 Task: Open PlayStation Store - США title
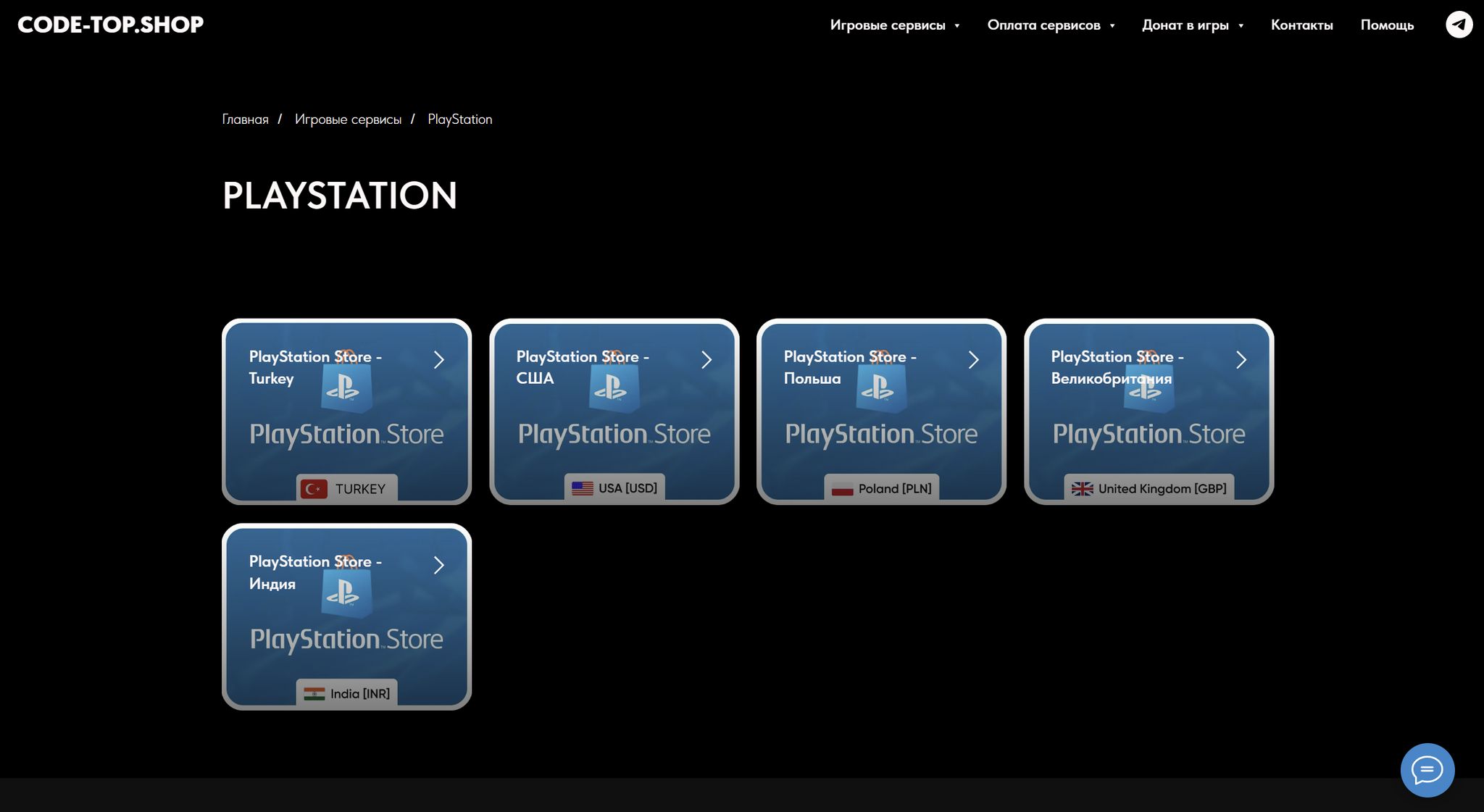[583, 367]
